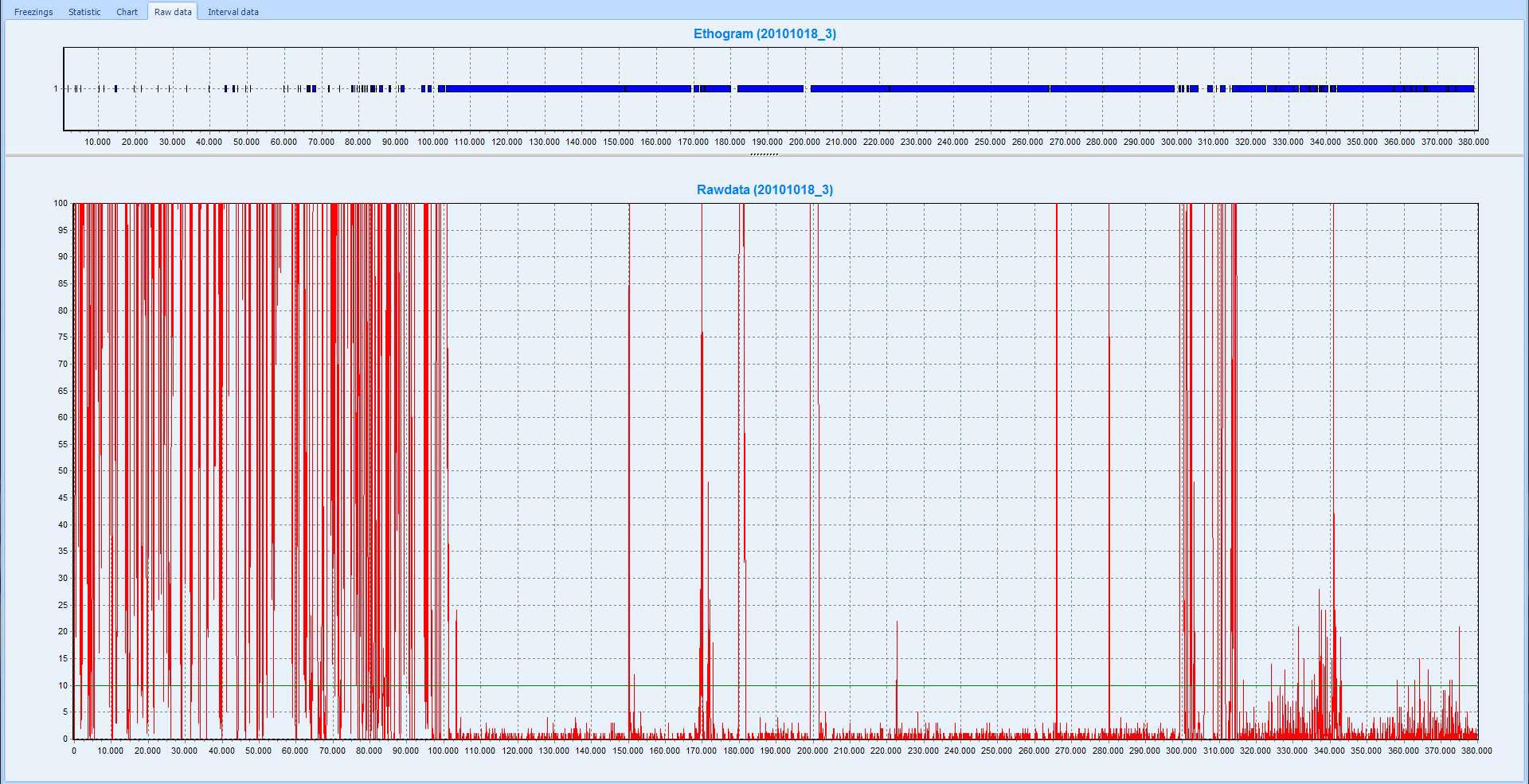
Task: Click the 50.000 label on Rawdata x-axis
Action: [258, 751]
